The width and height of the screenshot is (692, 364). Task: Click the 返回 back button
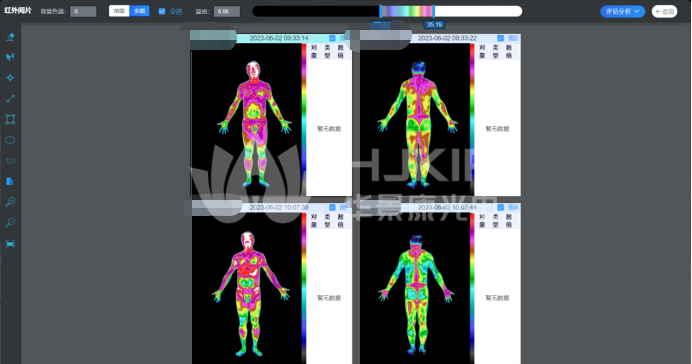point(664,11)
